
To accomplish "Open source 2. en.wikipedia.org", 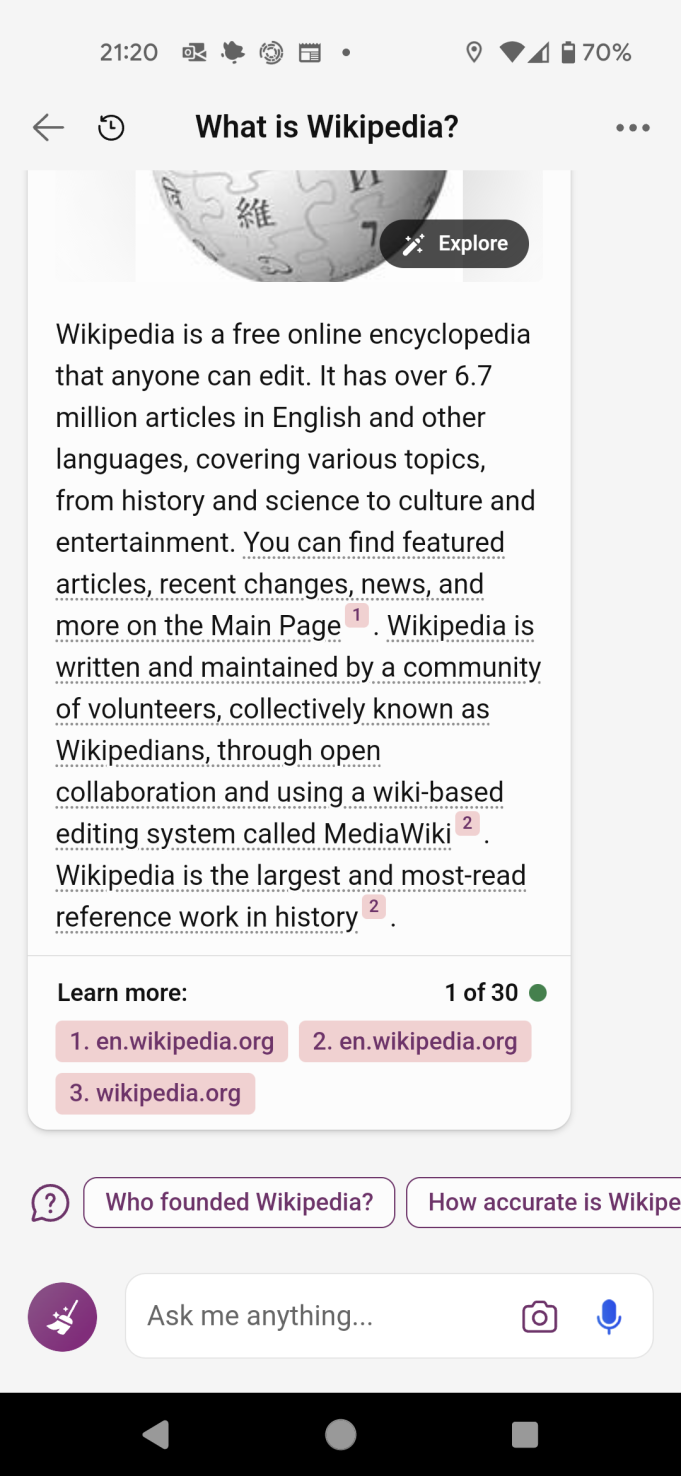I will coord(415,1041).
